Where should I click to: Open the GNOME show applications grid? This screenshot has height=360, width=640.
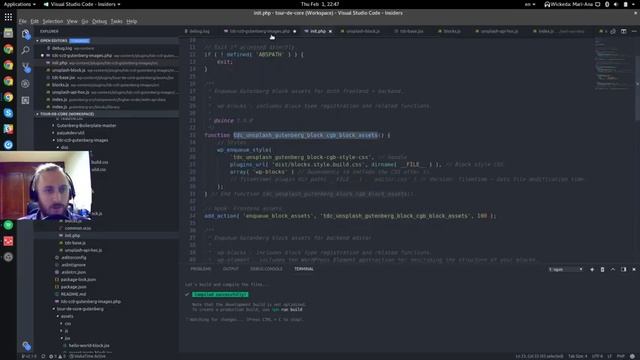click(8, 17)
